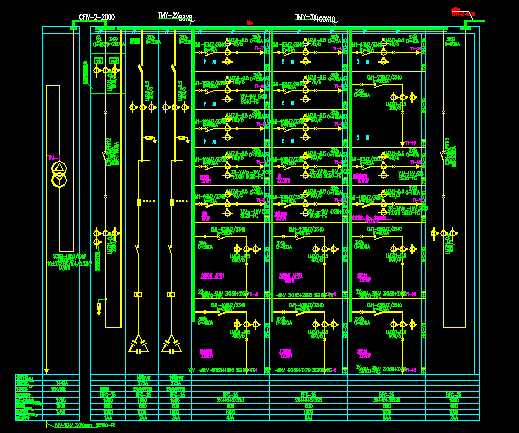The height and width of the screenshot is (433, 519).
Task: Select the white CFW busbar label at top left
Action: click(x=97, y=17)
